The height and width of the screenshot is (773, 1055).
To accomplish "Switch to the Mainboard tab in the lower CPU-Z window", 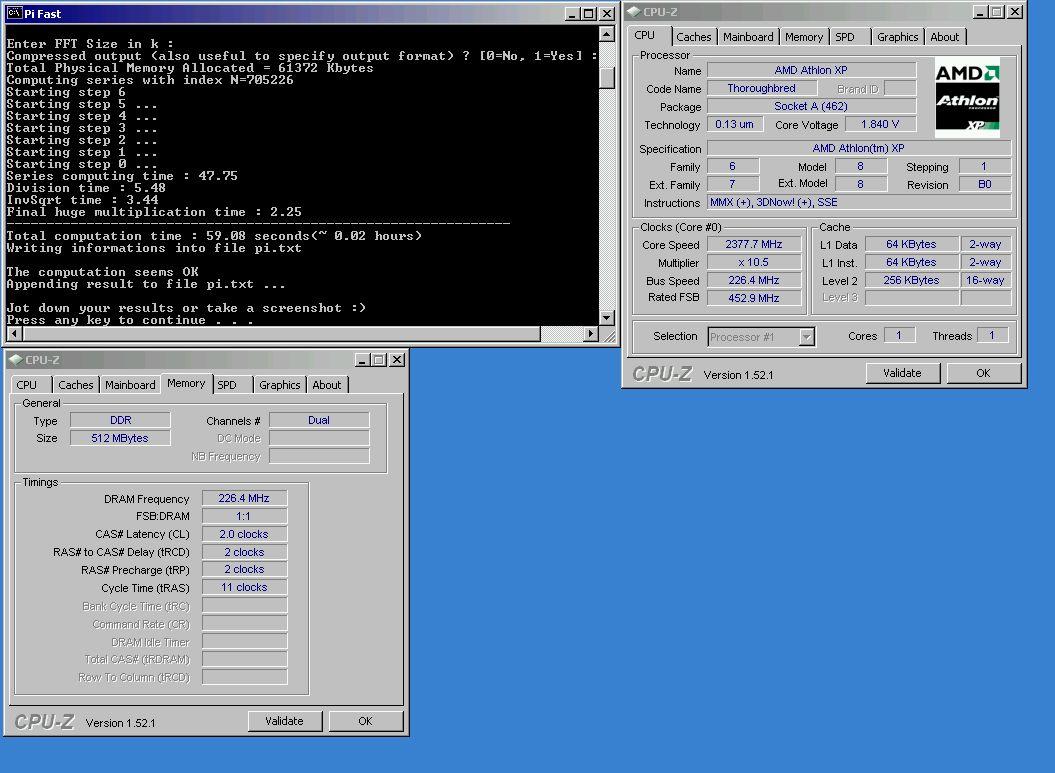I will [x=130, y=385].
